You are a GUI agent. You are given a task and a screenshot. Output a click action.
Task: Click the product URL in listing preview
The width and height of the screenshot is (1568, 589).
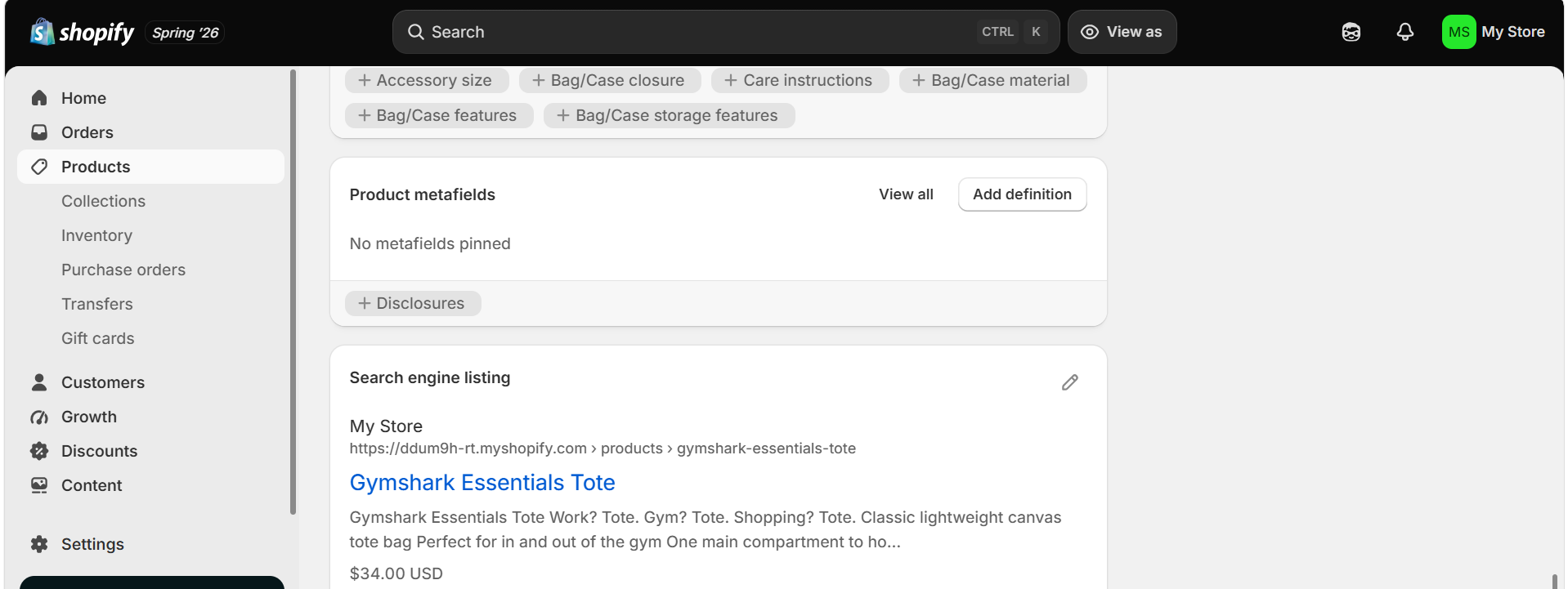pos(603,448)
